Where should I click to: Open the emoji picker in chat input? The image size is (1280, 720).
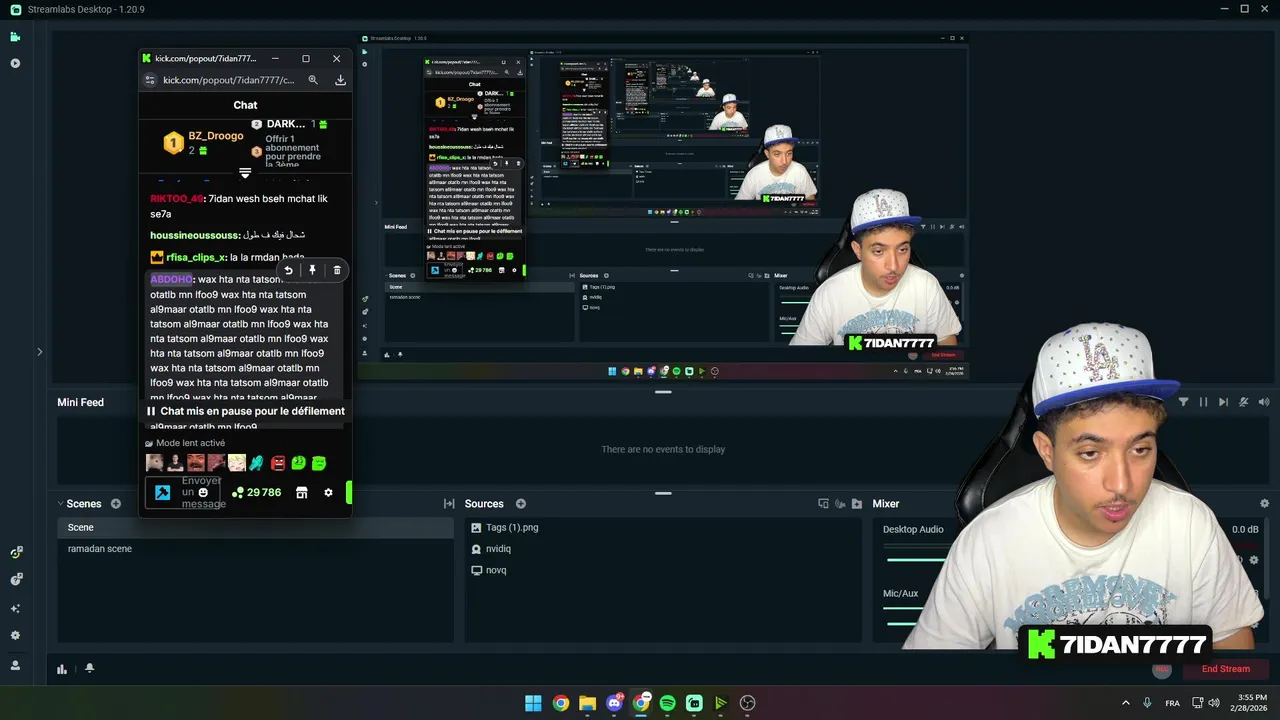203,492
